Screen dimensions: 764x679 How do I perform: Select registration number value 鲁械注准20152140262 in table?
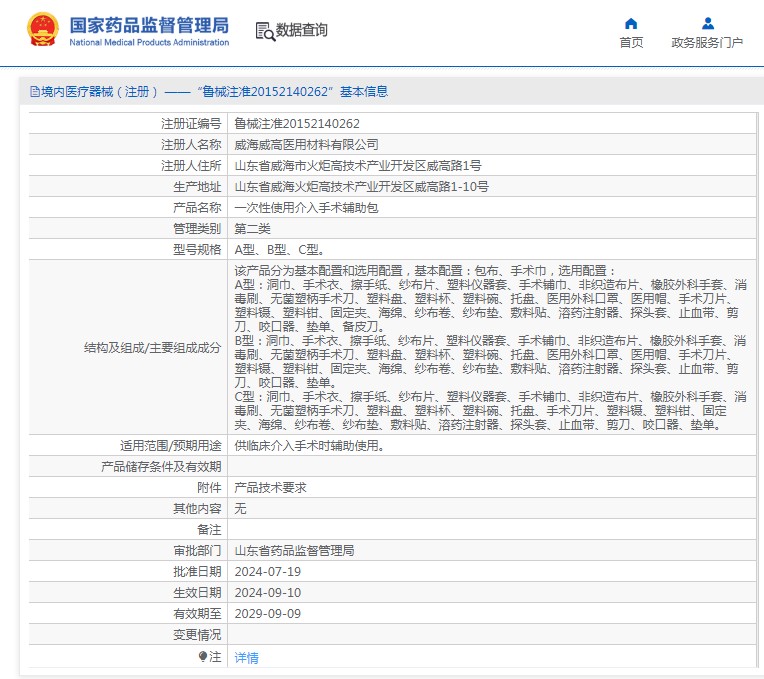(297, 124)
